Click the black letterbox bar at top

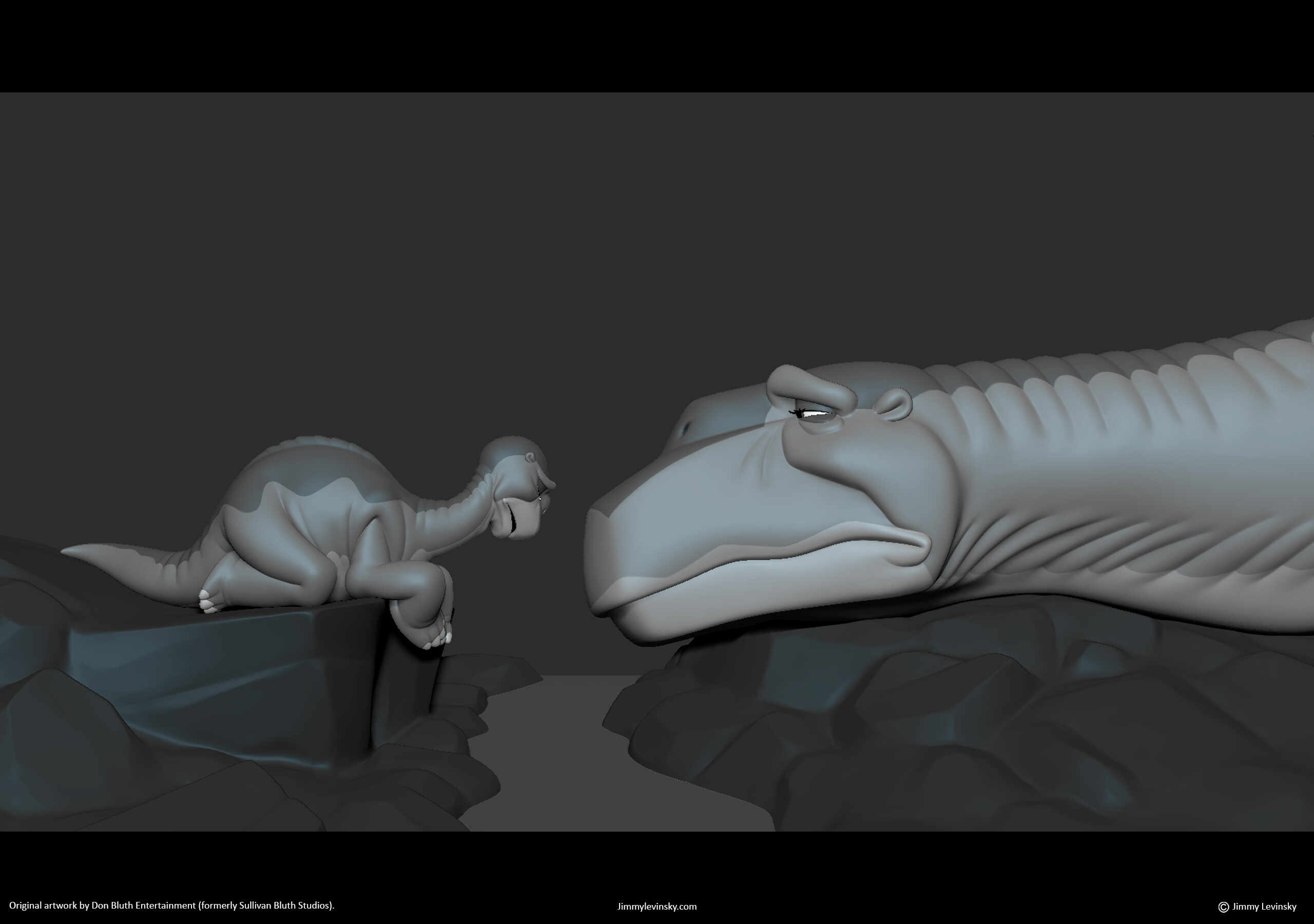[x=657, y=46]
